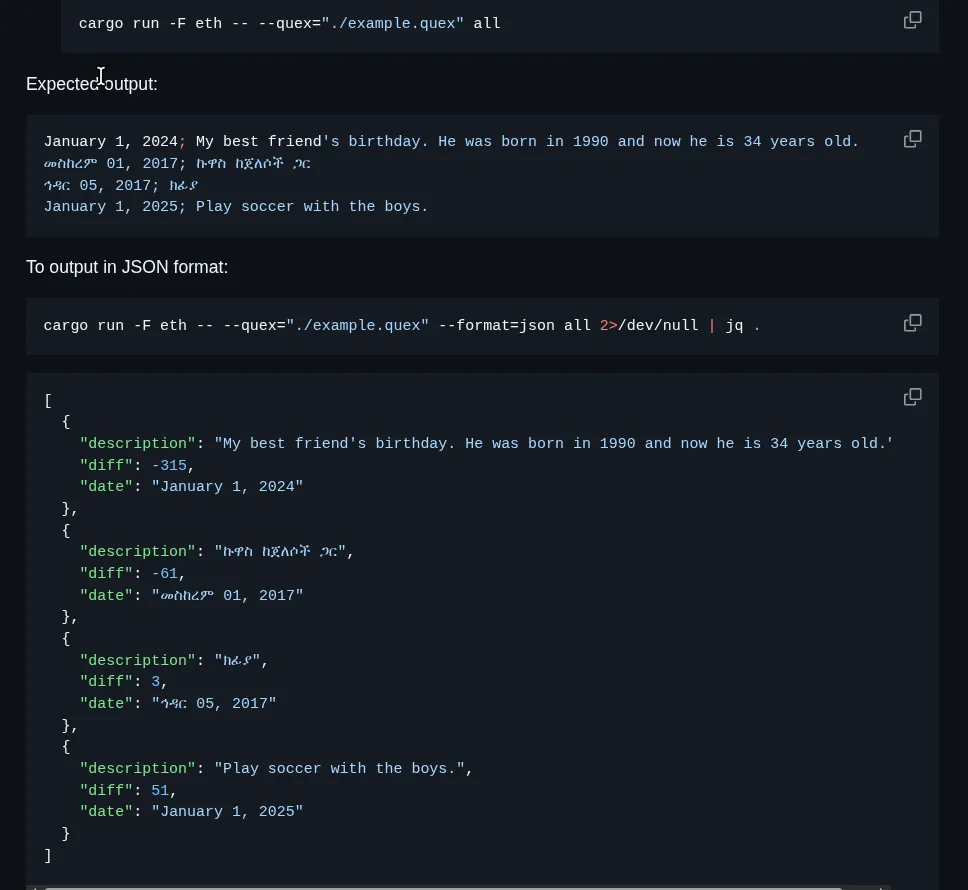The image size is (968, 890).
Task: Click the 'jq' text in the command
Action: pos(734,326)
